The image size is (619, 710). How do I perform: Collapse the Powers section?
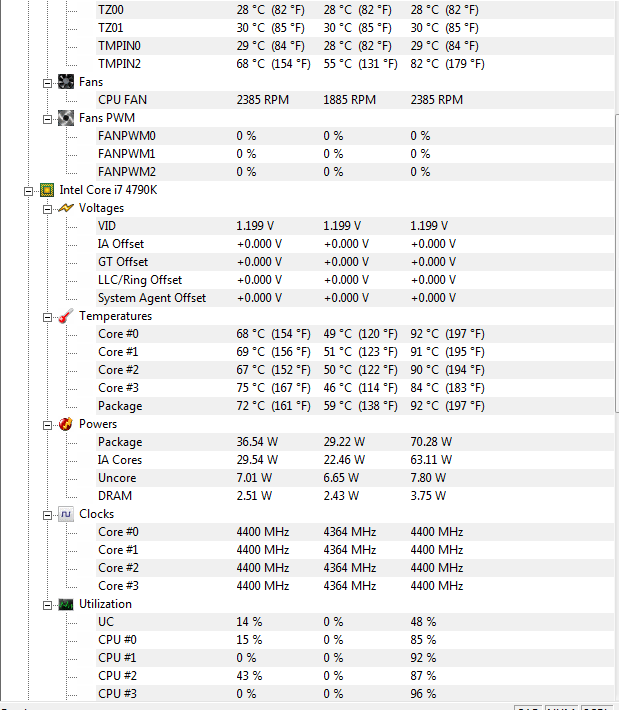pos(47,426)
